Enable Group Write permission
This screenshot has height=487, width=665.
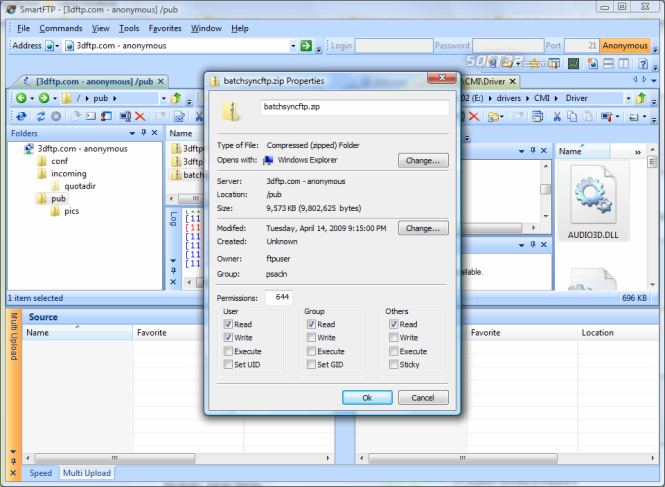311,337
